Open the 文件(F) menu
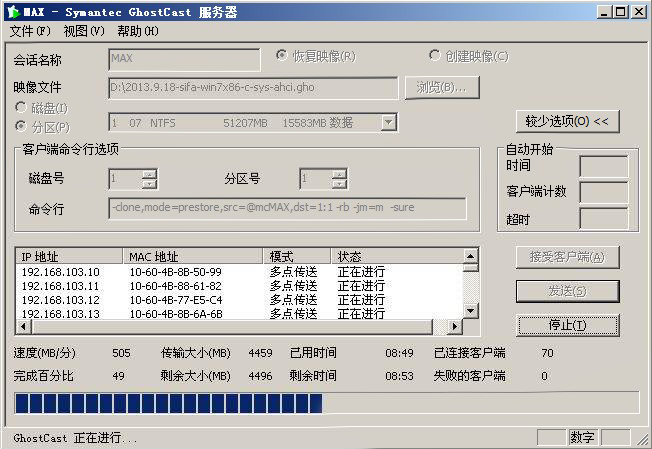 pyautogui.click(x=30, y=31)
